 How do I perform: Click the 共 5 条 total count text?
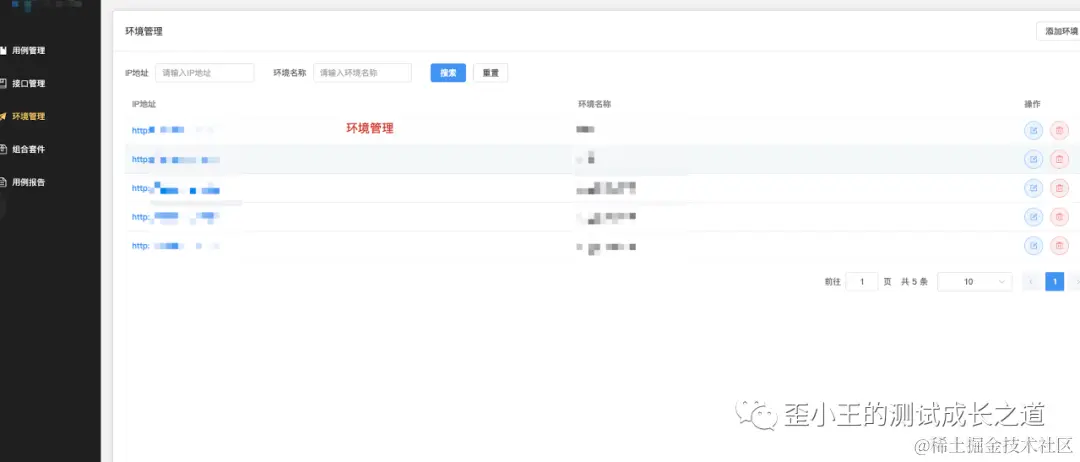tap(914, 282)
